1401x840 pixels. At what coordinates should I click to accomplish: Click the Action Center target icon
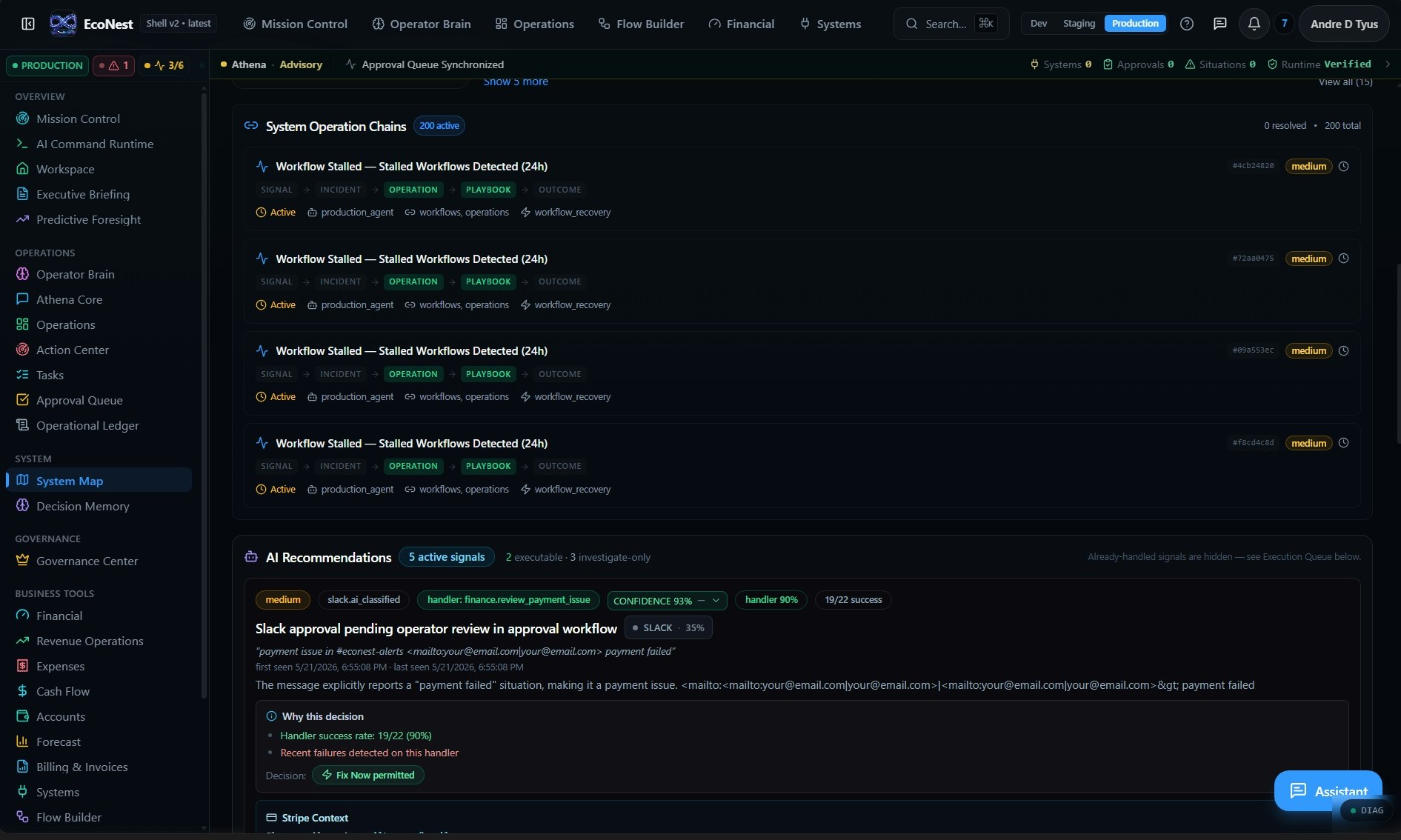[x=22, y=350]
